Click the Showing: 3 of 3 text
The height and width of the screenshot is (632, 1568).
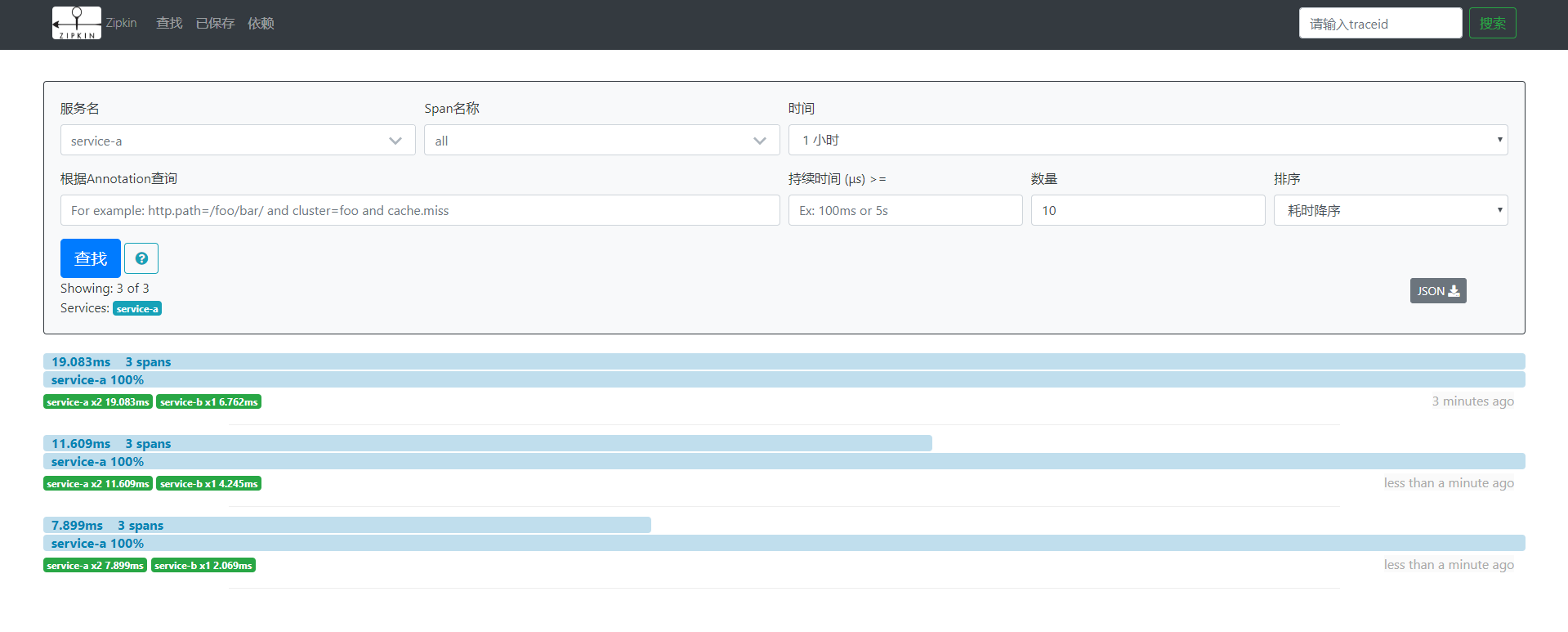pos(105,288)
